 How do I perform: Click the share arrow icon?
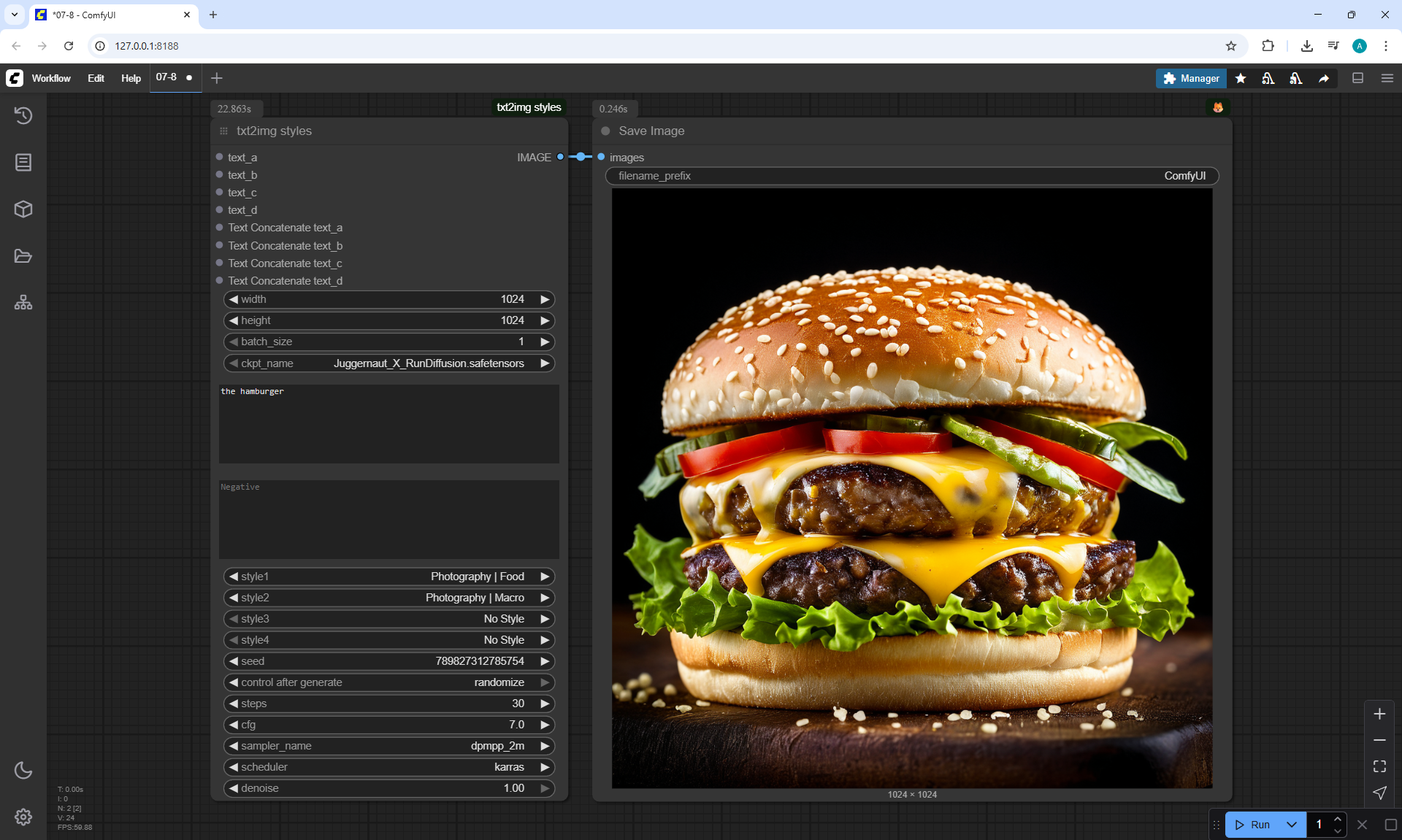(1324, 78)
